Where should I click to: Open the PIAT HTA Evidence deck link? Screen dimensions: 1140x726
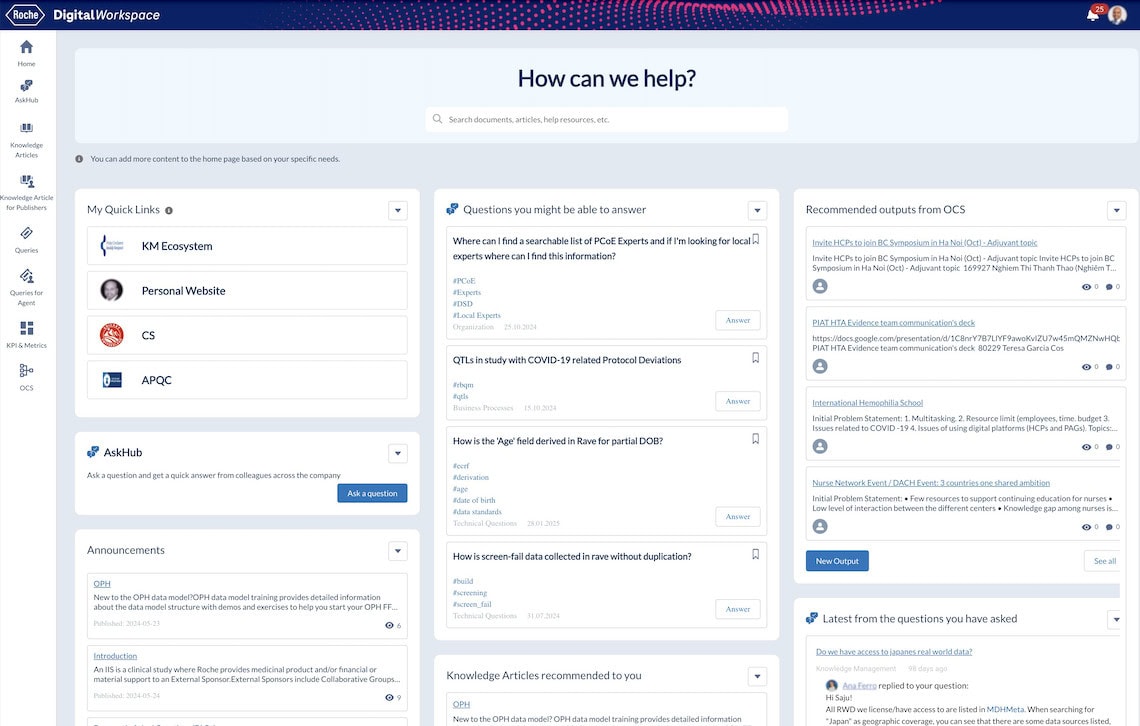point(893,323)
